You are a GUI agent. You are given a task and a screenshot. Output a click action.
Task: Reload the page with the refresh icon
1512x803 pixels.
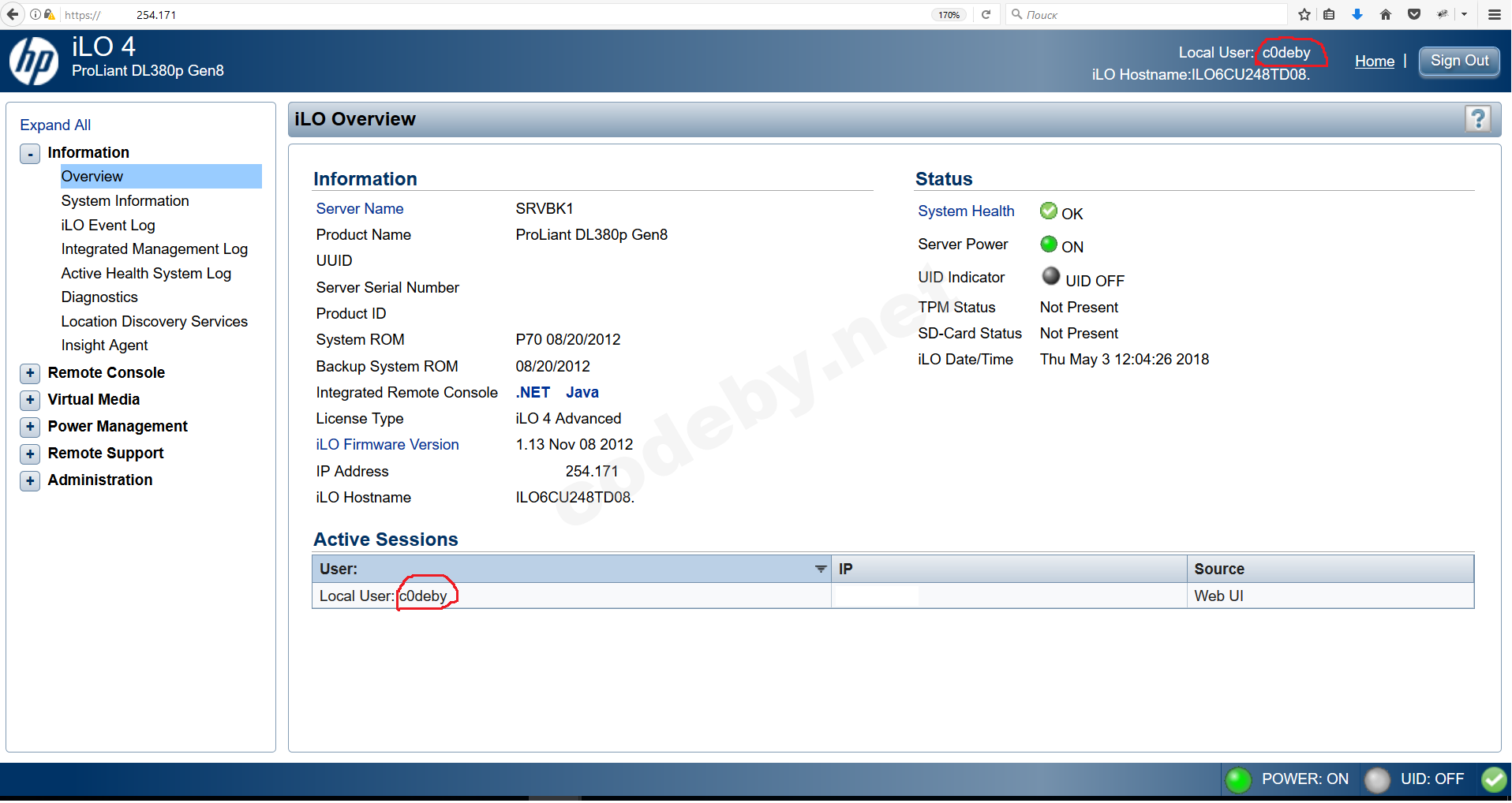pos(986,14)
